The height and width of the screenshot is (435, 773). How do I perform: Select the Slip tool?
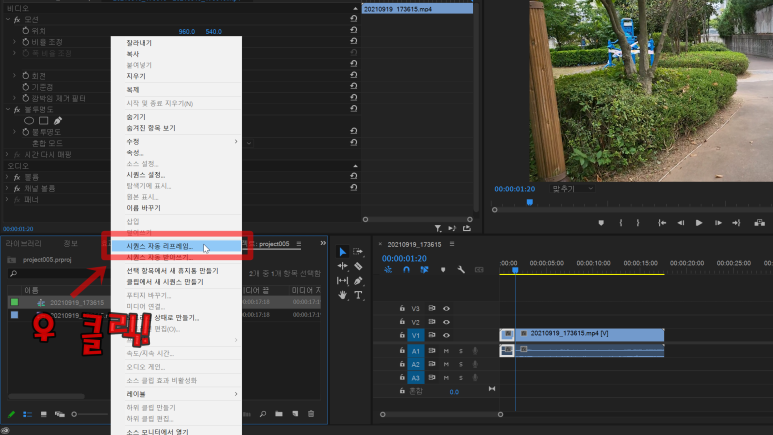(x=343, y=281)
